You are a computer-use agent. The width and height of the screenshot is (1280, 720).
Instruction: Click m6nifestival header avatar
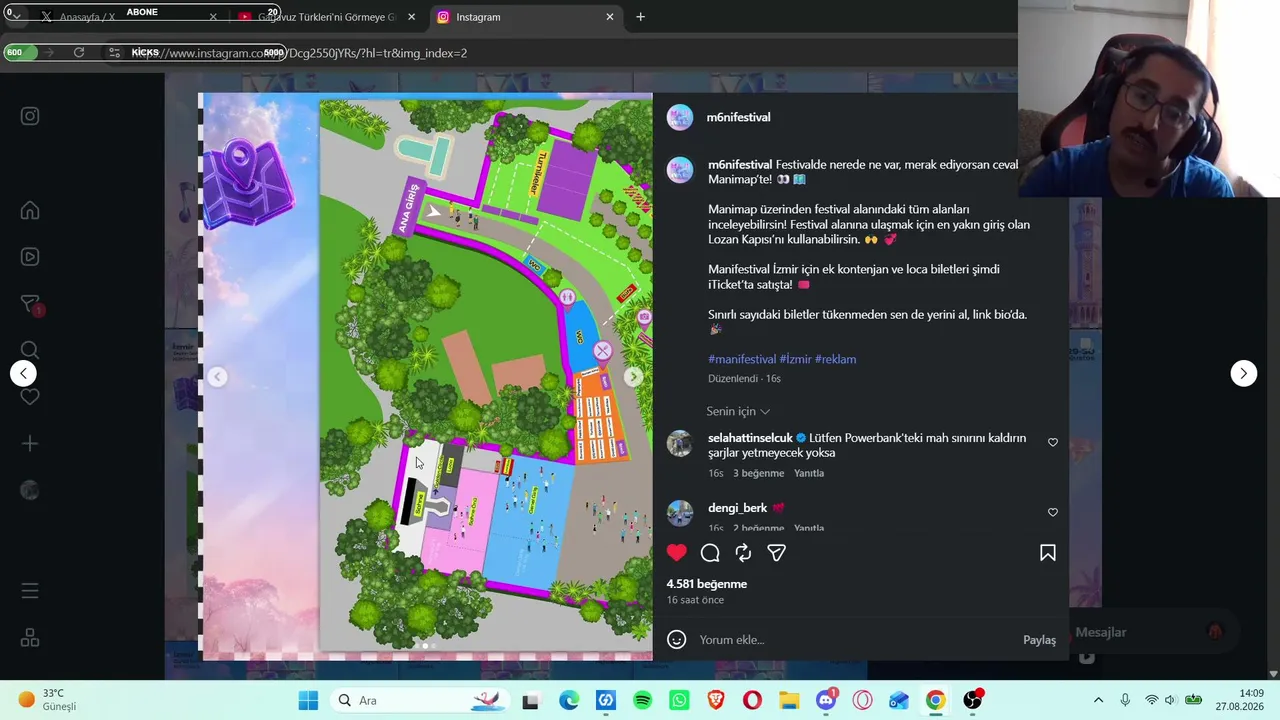680,117
